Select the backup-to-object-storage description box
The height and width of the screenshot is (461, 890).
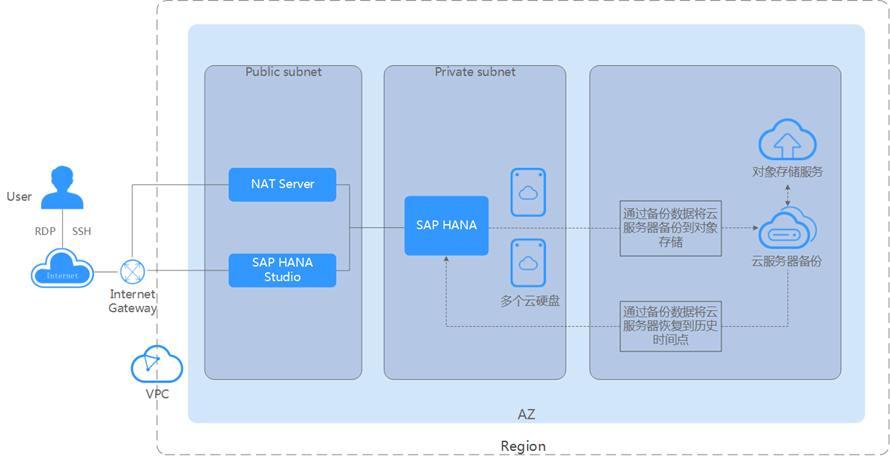tap(670, 229)
